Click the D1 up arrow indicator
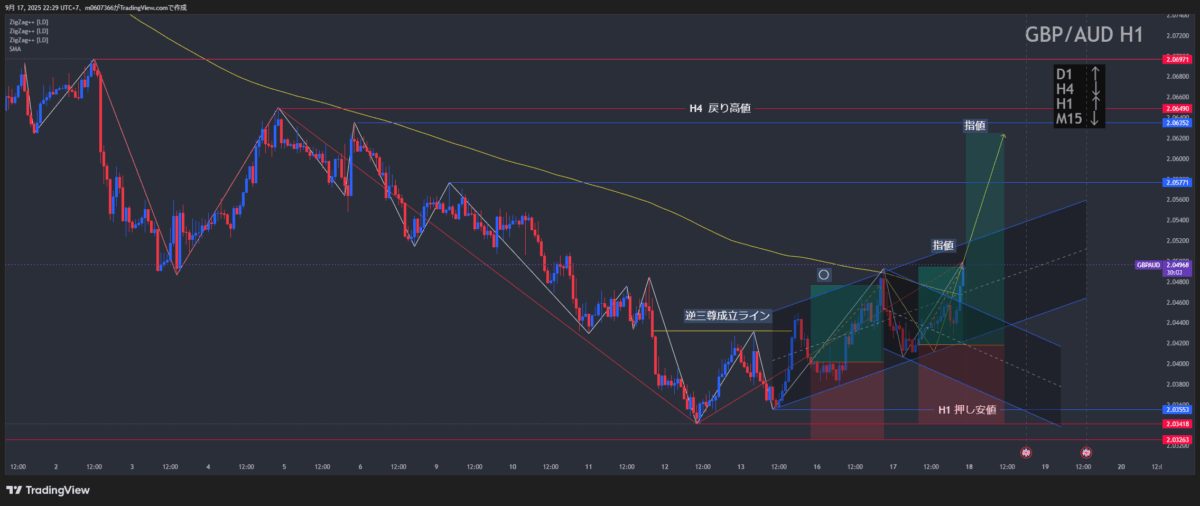 point(1096,74)
